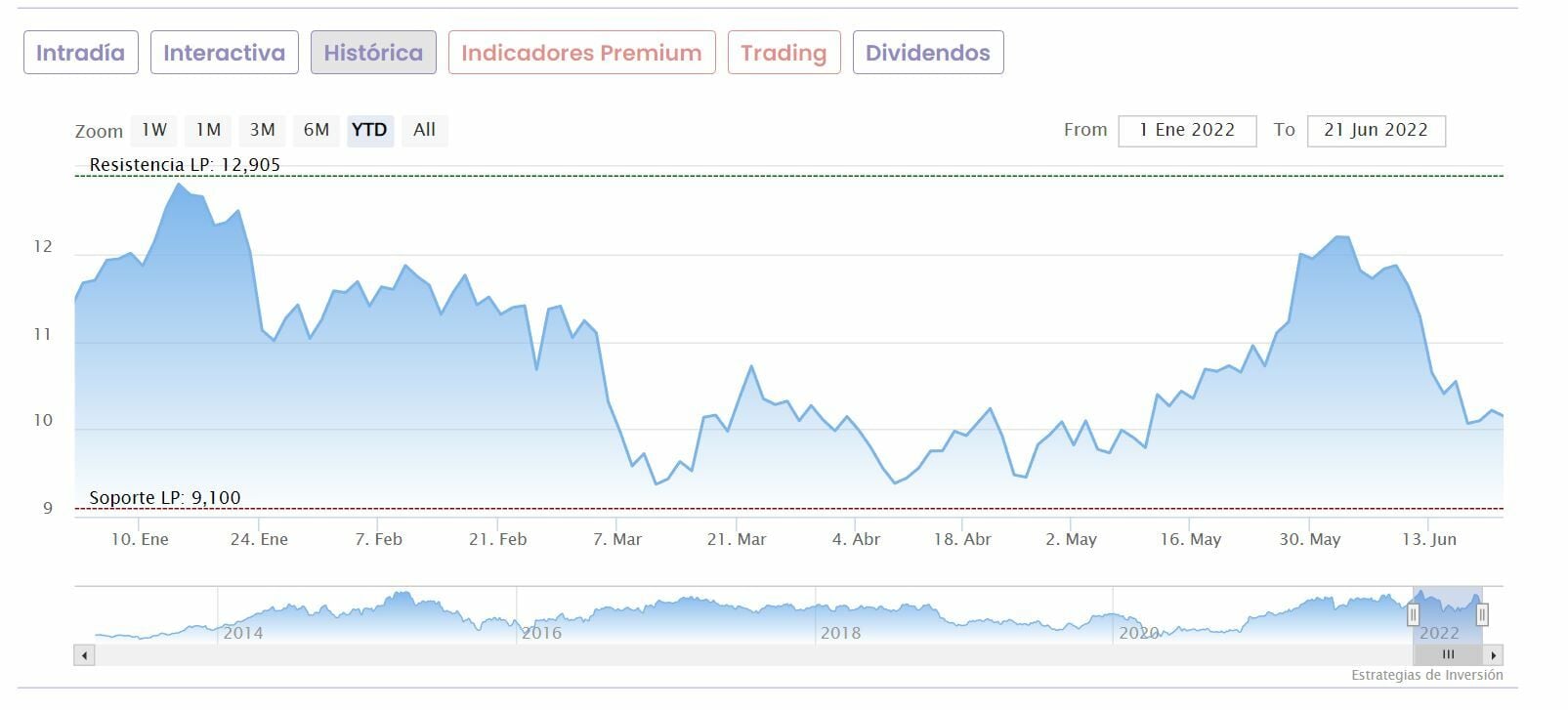Select the YTD zoom button
Screen dimensions: 1568x710
(369, 130)
